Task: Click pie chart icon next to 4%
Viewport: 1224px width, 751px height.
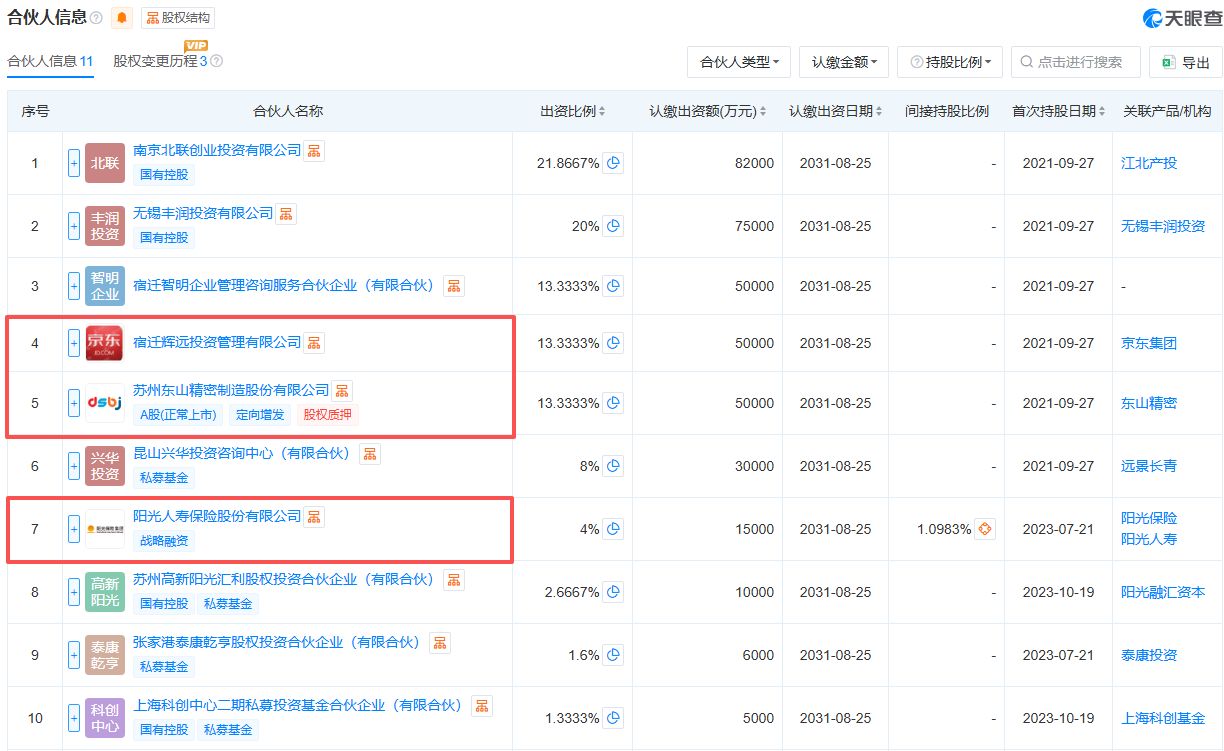Action: tap(613, 529)
